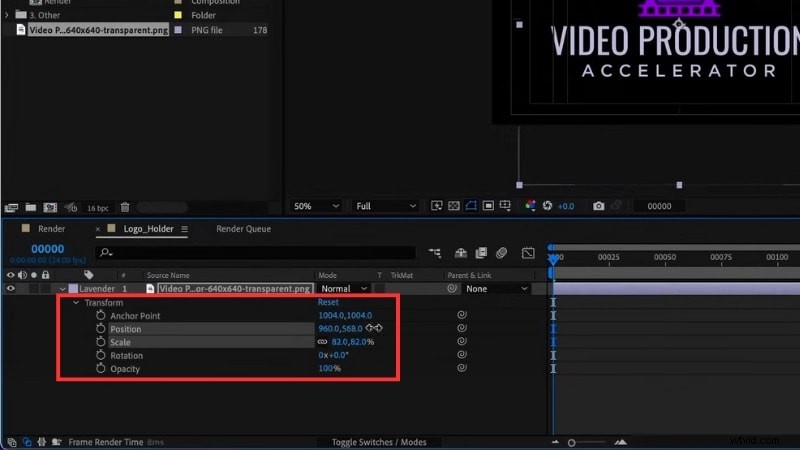Collapse layer 1 properties with the chevron
This screenshot has width=800, height=450.
pyautogui.click(x=62, y=289)
